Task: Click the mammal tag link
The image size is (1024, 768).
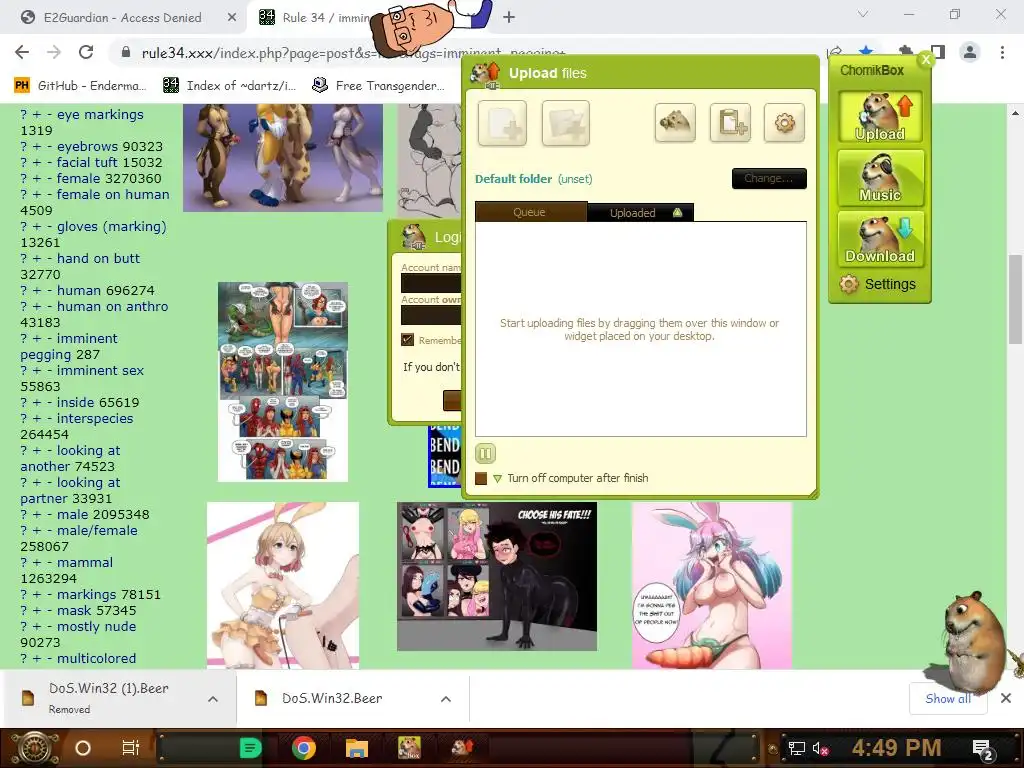Action: pyautogui.click(x=85, y=562)
